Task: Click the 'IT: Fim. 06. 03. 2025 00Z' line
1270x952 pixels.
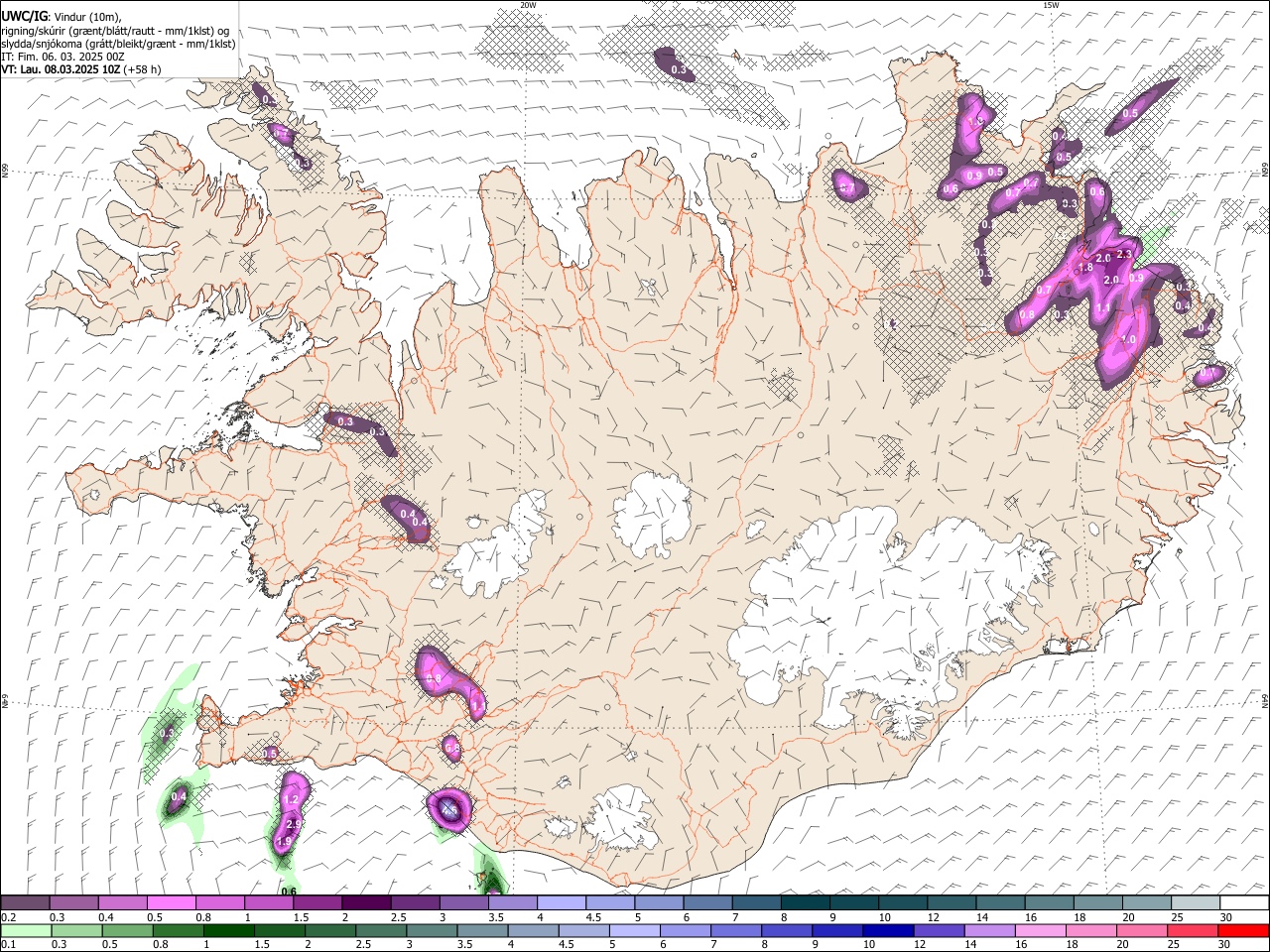Action: 63,57
